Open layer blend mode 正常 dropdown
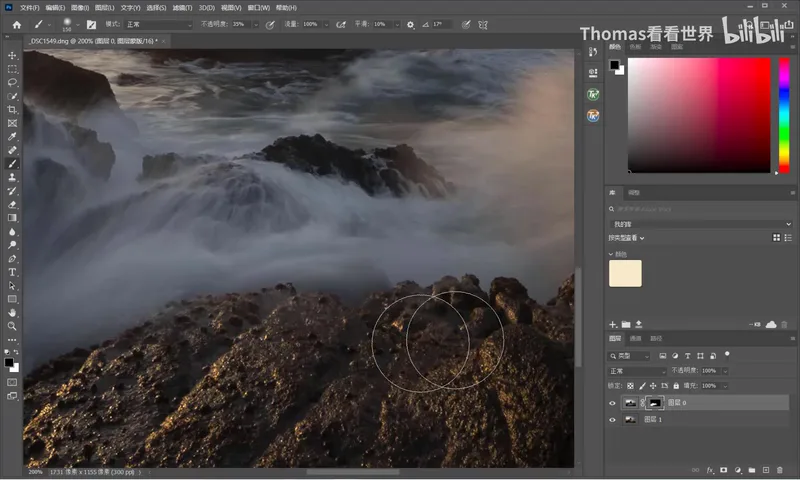This screenshot has width=800, height=480. click(x=637, y=371)
